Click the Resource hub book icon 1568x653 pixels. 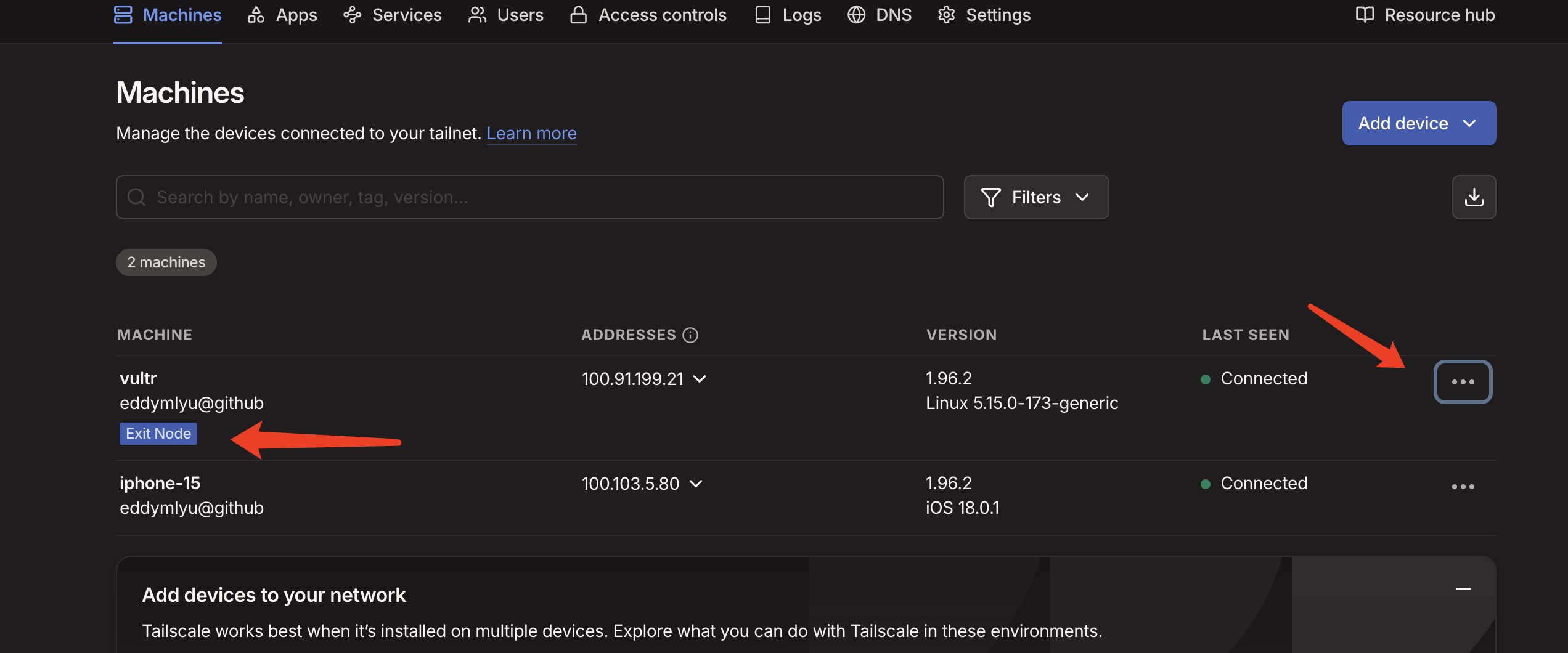pos(1365,15)
